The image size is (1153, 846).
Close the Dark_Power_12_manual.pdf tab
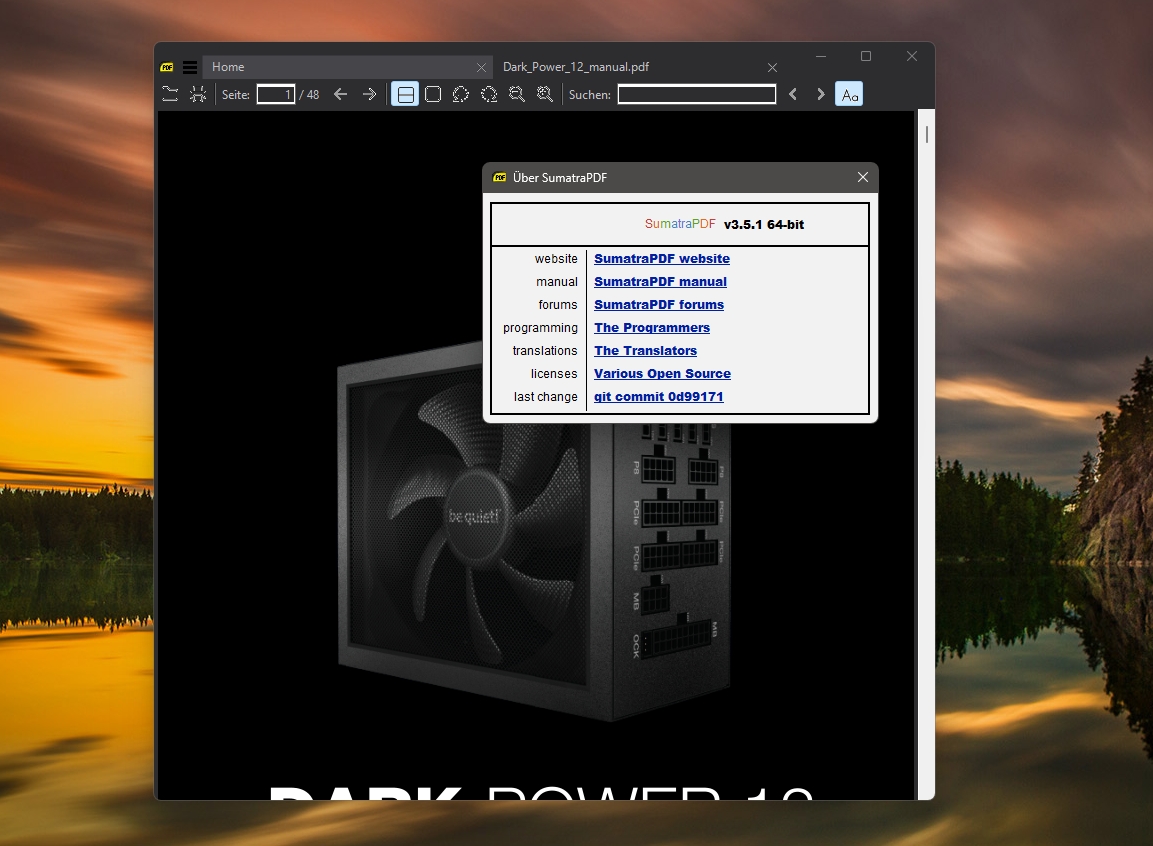pos(772,68)
